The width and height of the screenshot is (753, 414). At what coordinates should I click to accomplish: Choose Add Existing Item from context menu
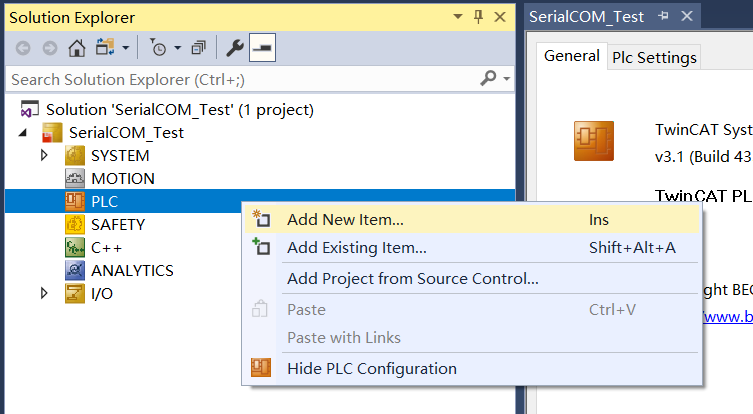tap(356, 247)
